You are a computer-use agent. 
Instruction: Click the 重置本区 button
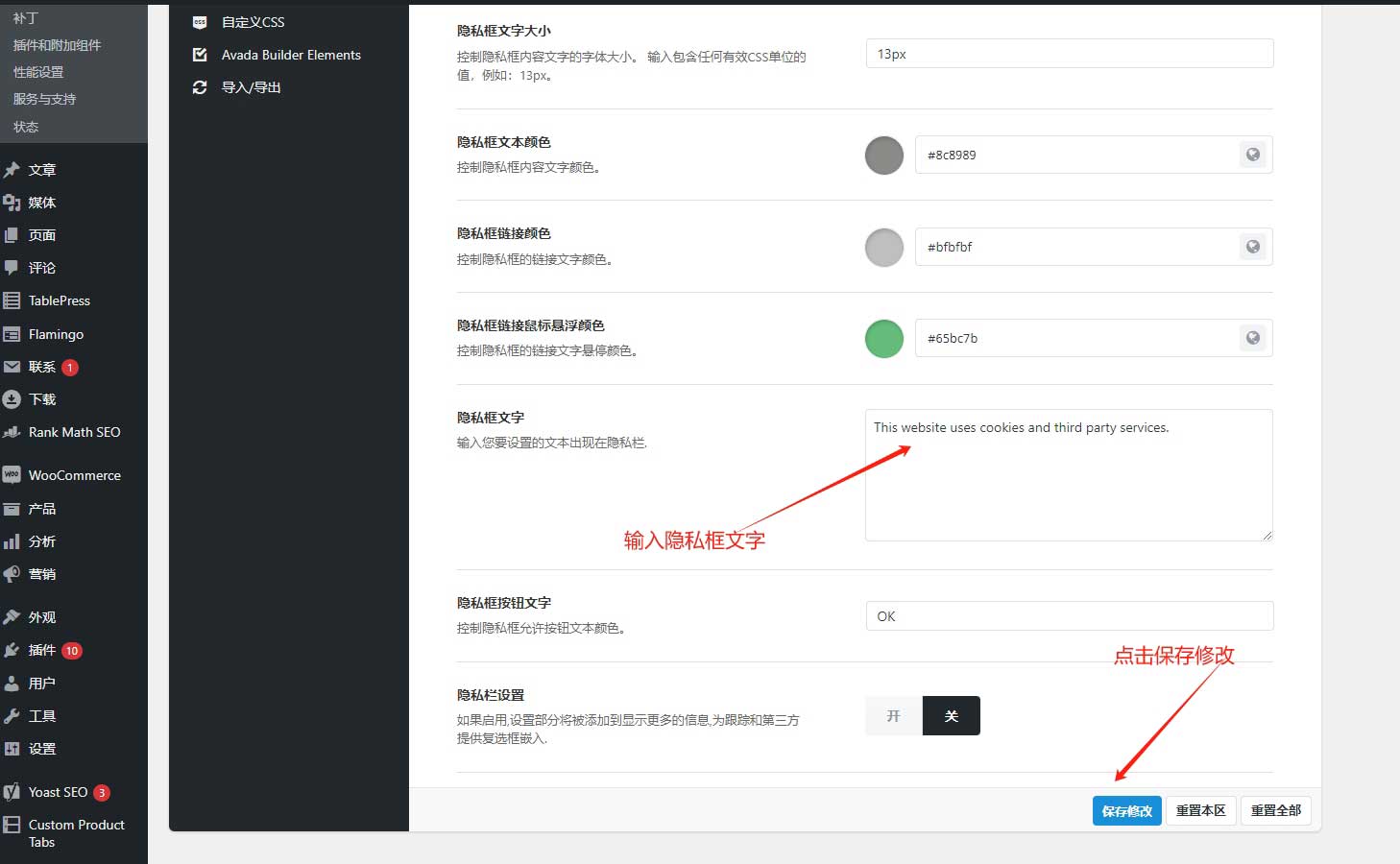pos(1200,811)
